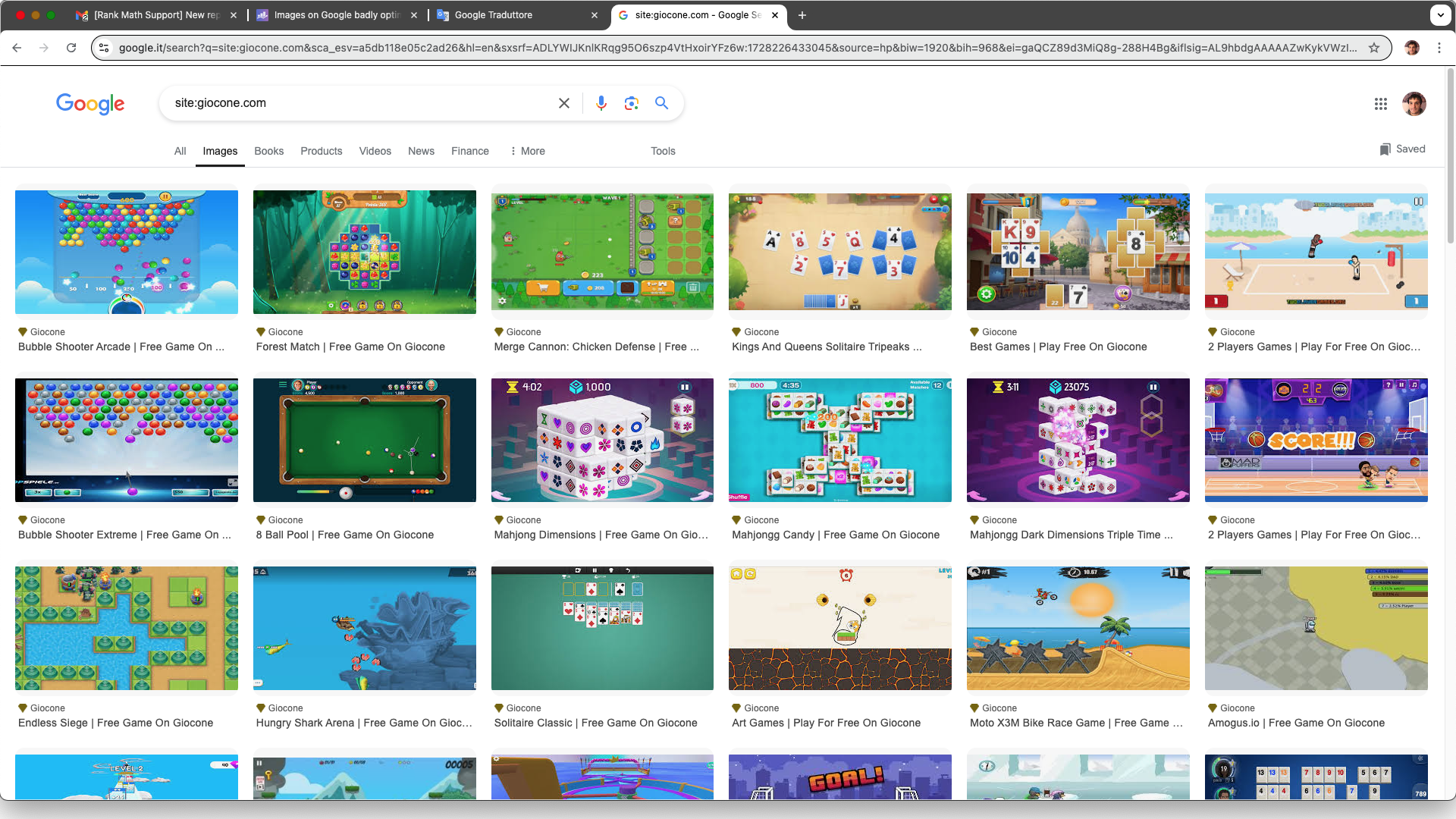
Task: Click '8 Ball Pool | Free Game' title
Action: pos(345,535)
